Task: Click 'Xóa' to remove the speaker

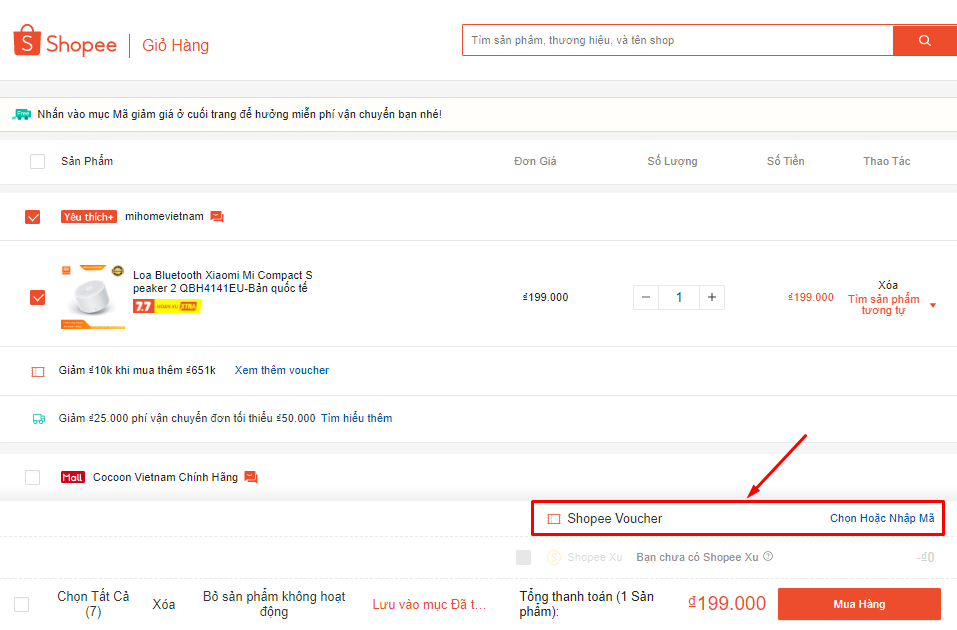Action: coord(887,285)
